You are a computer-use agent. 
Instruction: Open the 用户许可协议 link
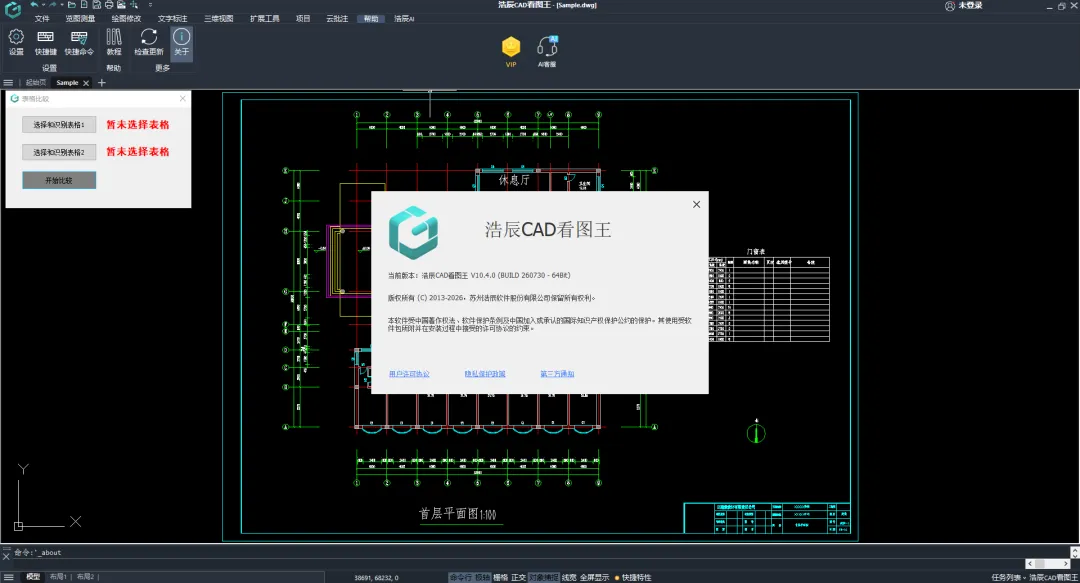tap(409, 374)
